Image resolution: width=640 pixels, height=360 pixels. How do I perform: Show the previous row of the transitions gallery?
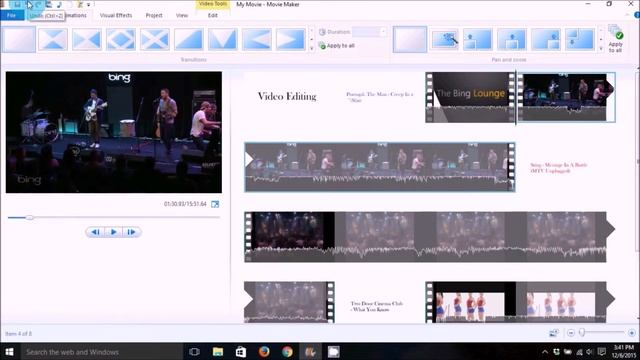click(x=312, y=31)
